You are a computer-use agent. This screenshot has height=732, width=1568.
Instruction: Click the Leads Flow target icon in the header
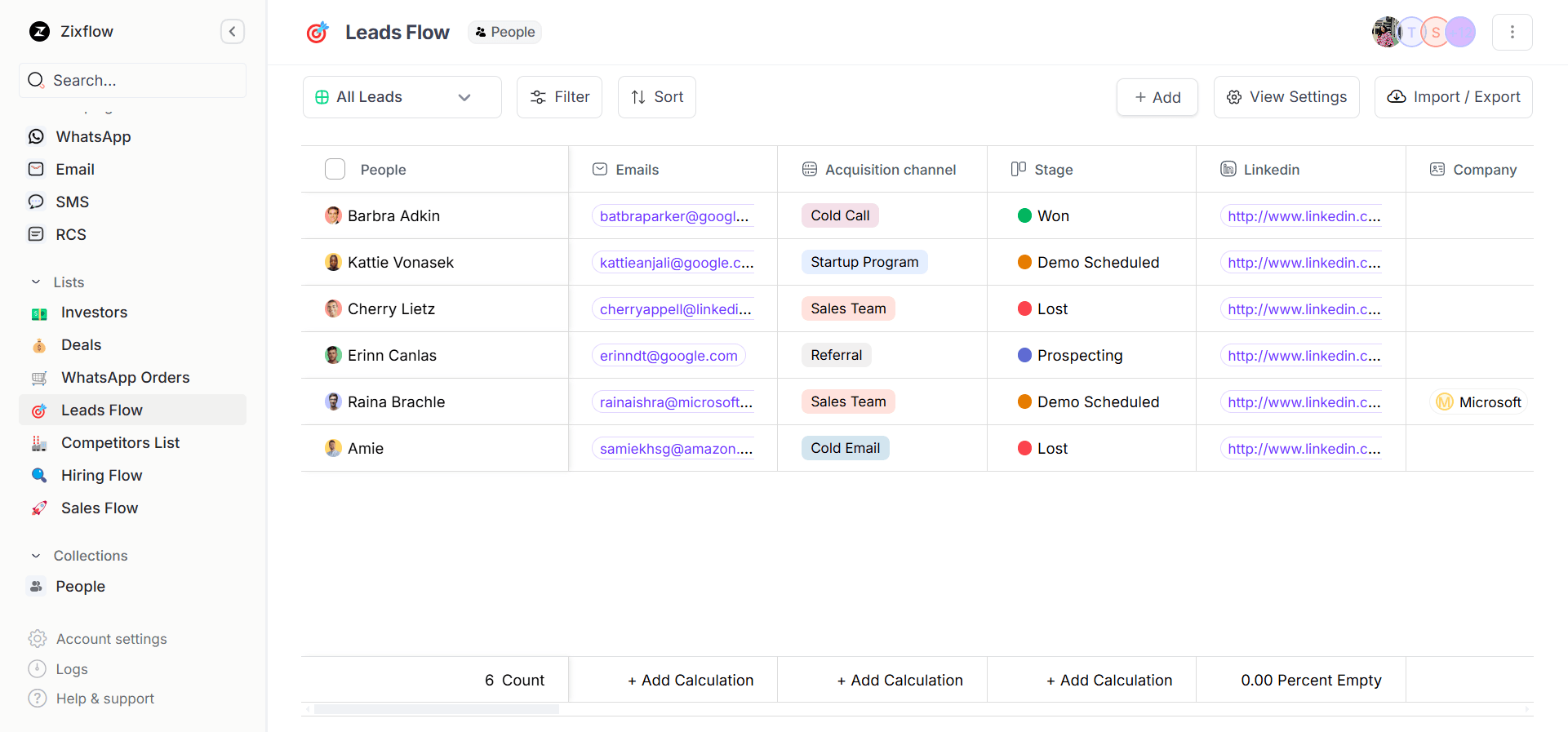tap(318, 32)
